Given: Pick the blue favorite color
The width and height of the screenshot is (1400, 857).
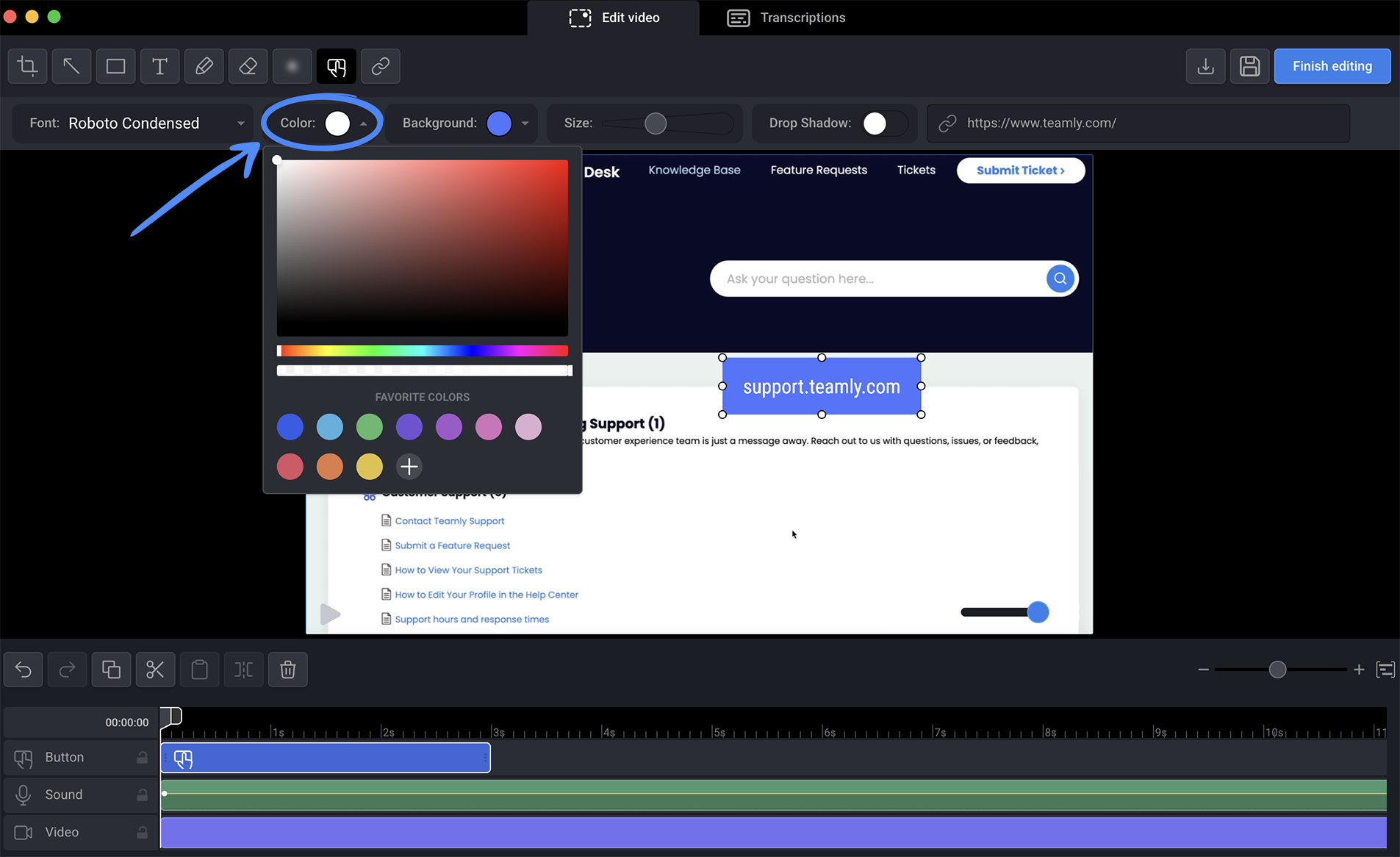Looking at the screenshot, I should [x=290, y=426].
